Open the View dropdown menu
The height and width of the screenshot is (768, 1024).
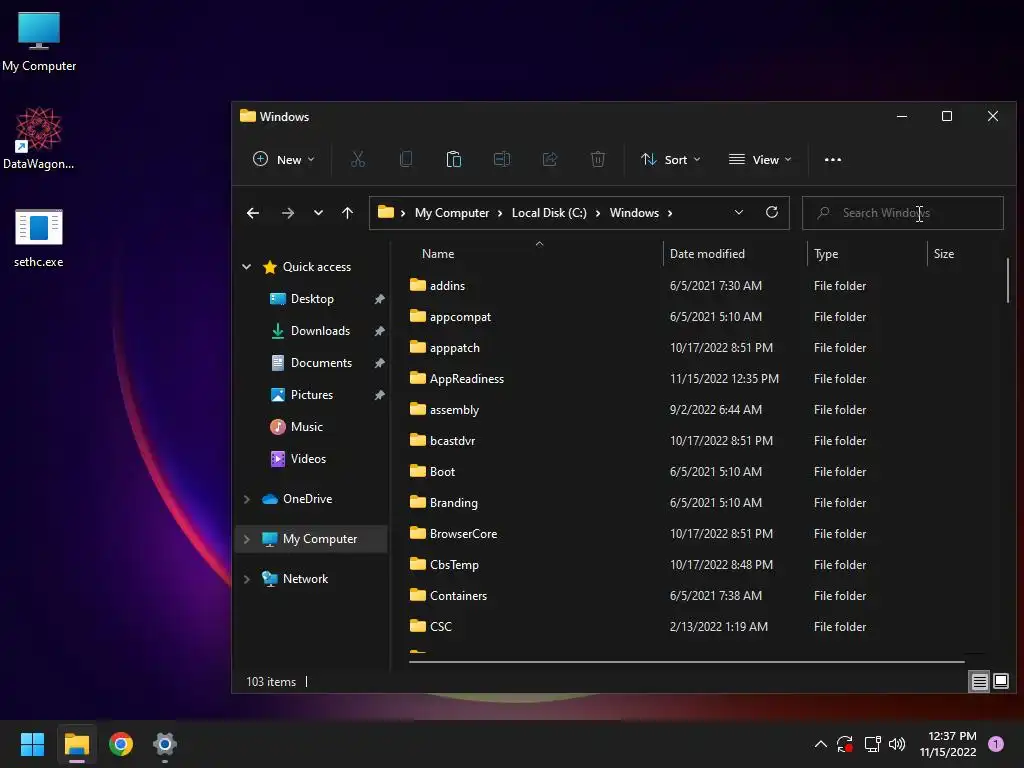click(x=760, y=159)
